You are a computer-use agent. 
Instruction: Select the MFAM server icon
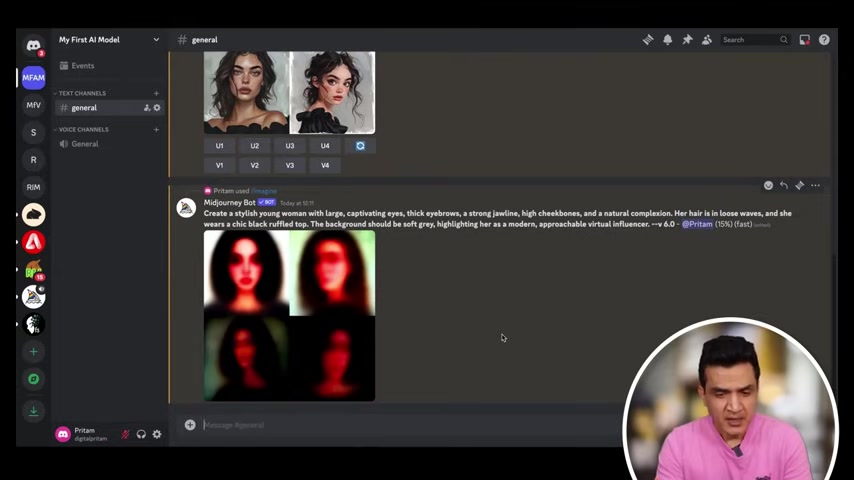click(x=33, y=78)
